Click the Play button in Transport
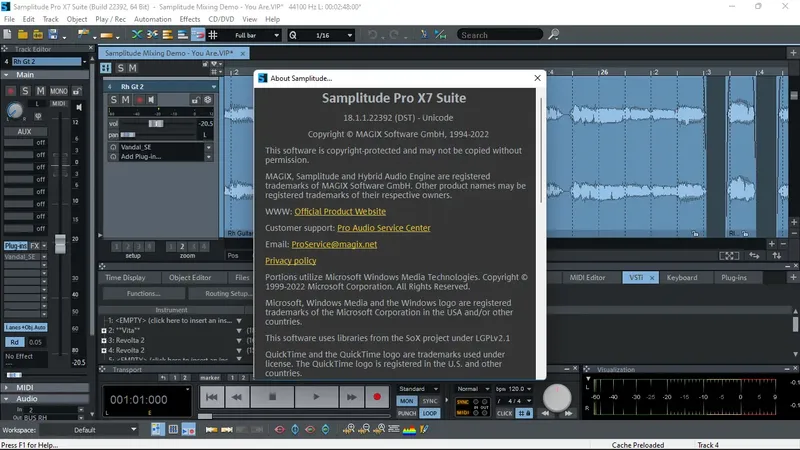Viewport: 800px width, 450px height. click(x=316, y=396)
